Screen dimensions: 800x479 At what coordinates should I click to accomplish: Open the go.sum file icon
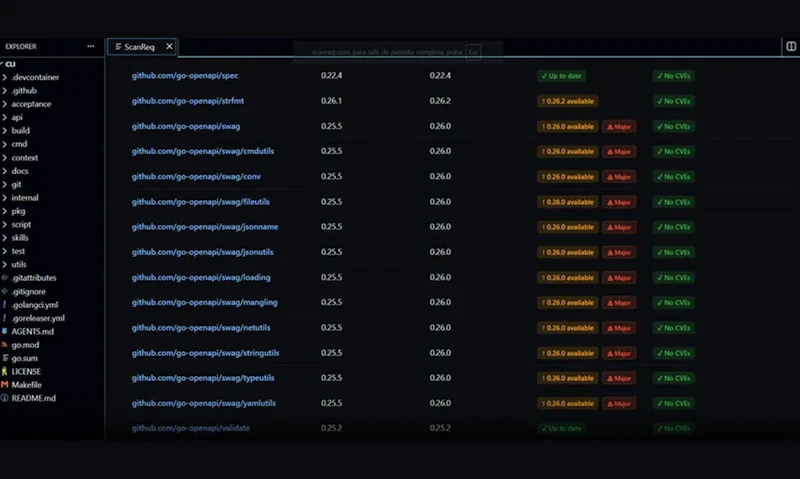pyautogui.click(x=6, y=358)
